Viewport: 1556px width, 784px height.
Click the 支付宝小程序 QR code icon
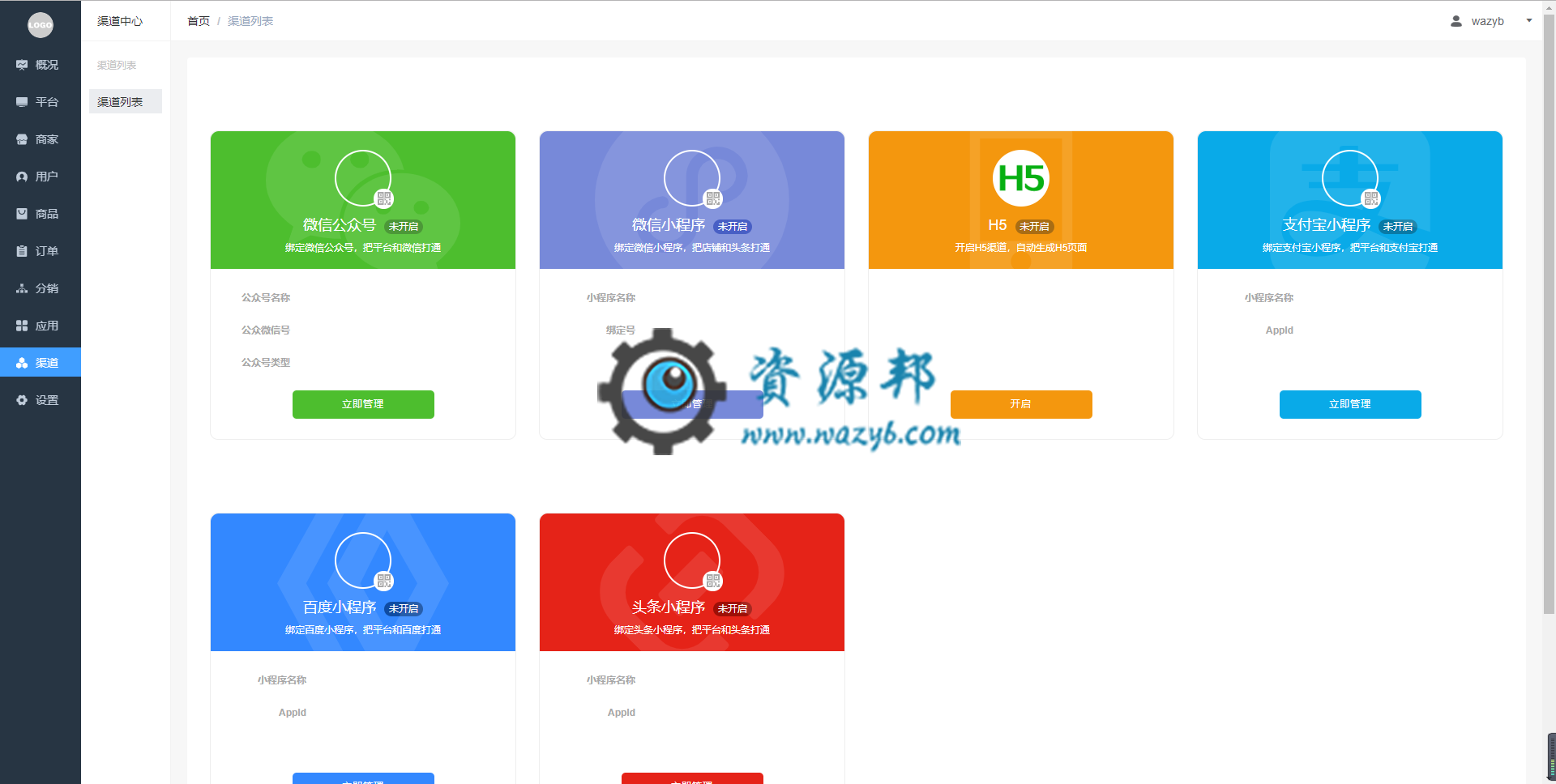click(1371, 198)
